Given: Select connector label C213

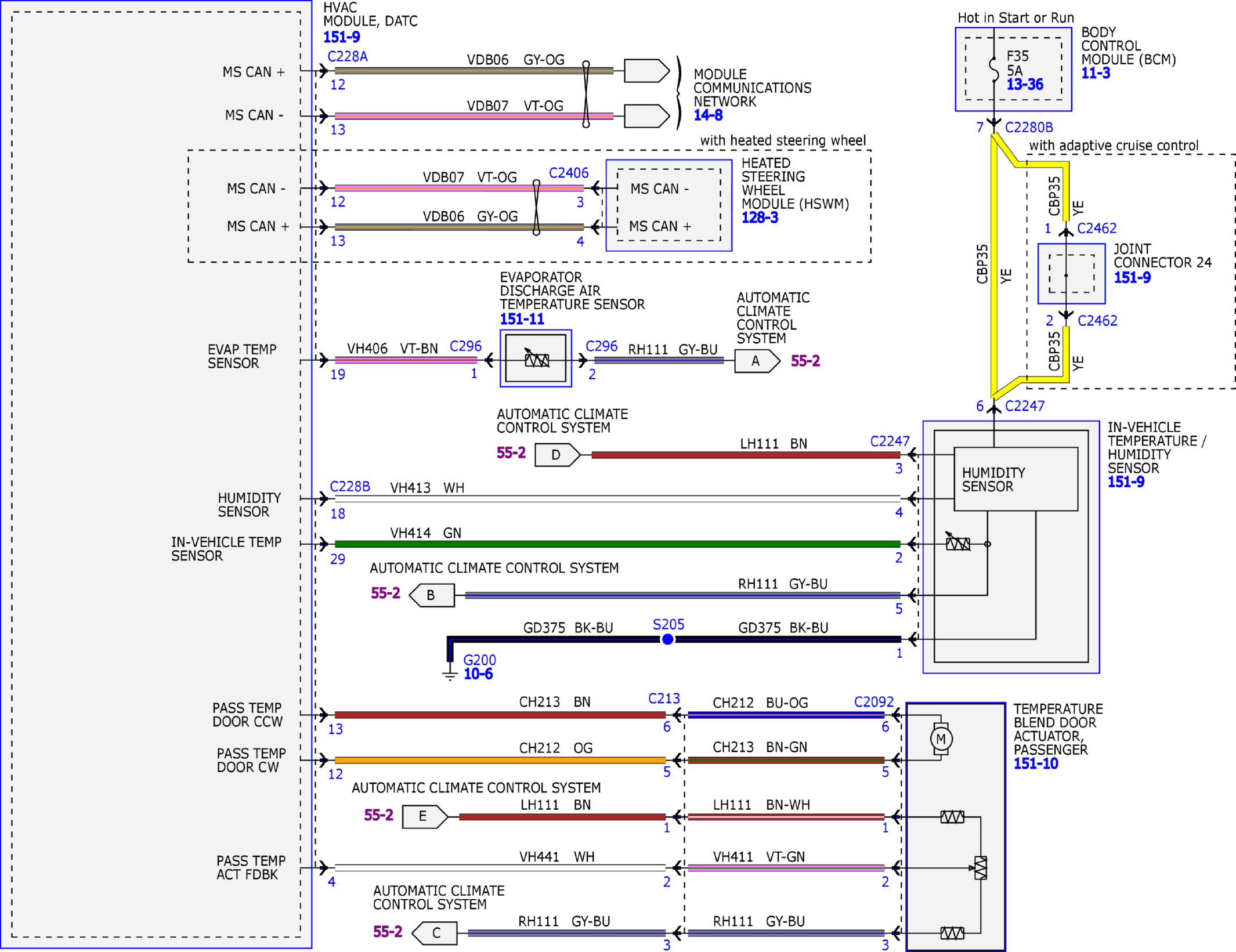Looking at the screenshot, I should 664,698.
